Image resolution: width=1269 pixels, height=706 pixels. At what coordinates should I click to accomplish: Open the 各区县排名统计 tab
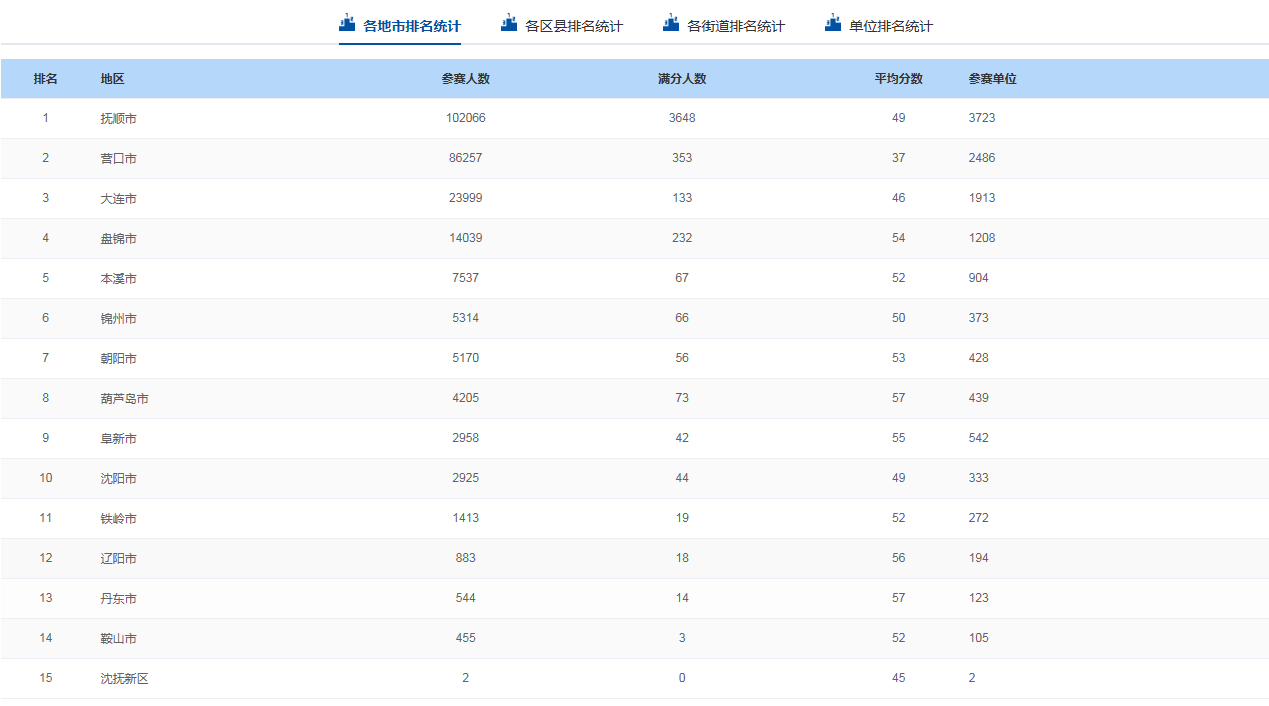pos(562,26)
